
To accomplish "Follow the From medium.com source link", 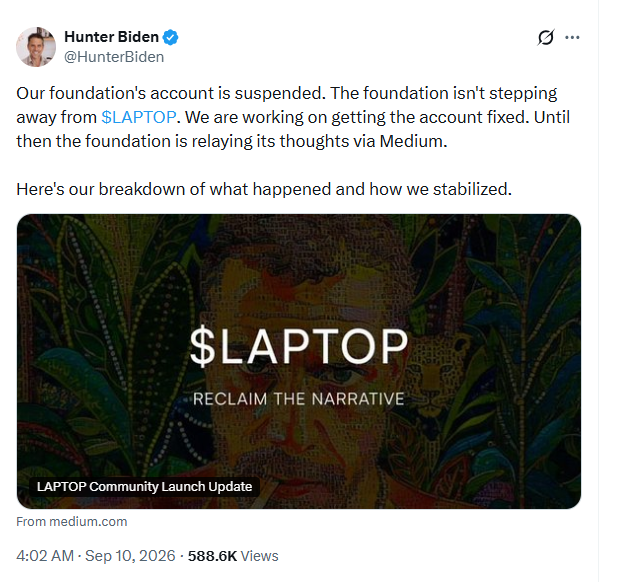I will 72,522.
